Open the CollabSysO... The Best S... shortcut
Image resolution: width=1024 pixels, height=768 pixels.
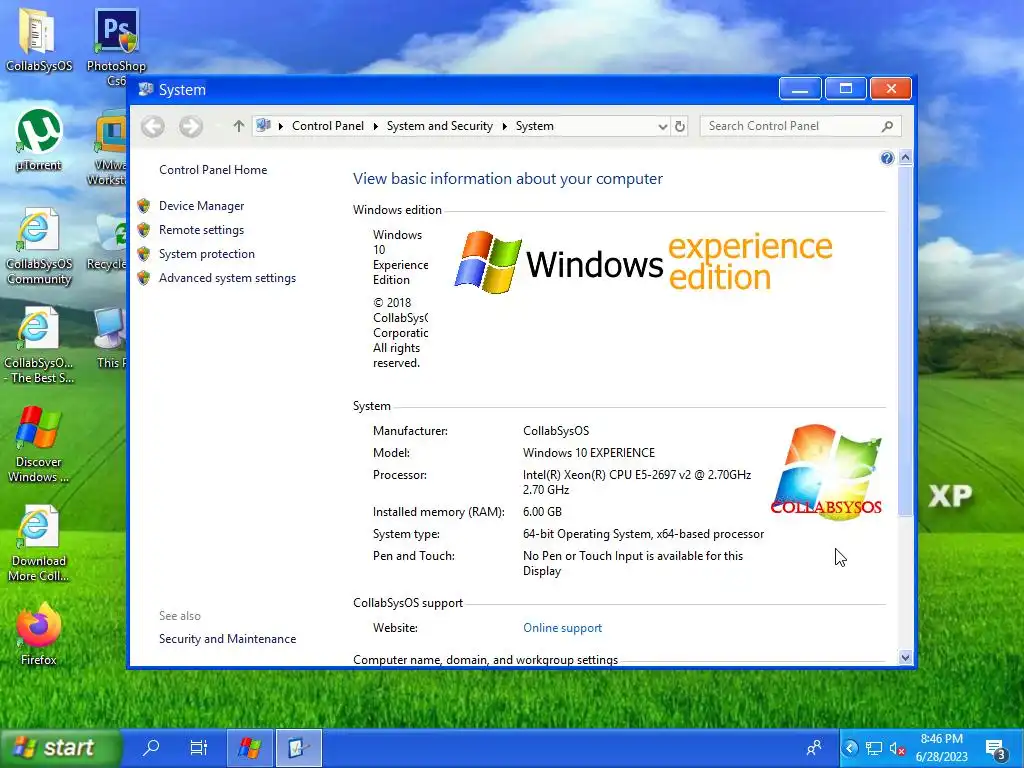[38, 345]
